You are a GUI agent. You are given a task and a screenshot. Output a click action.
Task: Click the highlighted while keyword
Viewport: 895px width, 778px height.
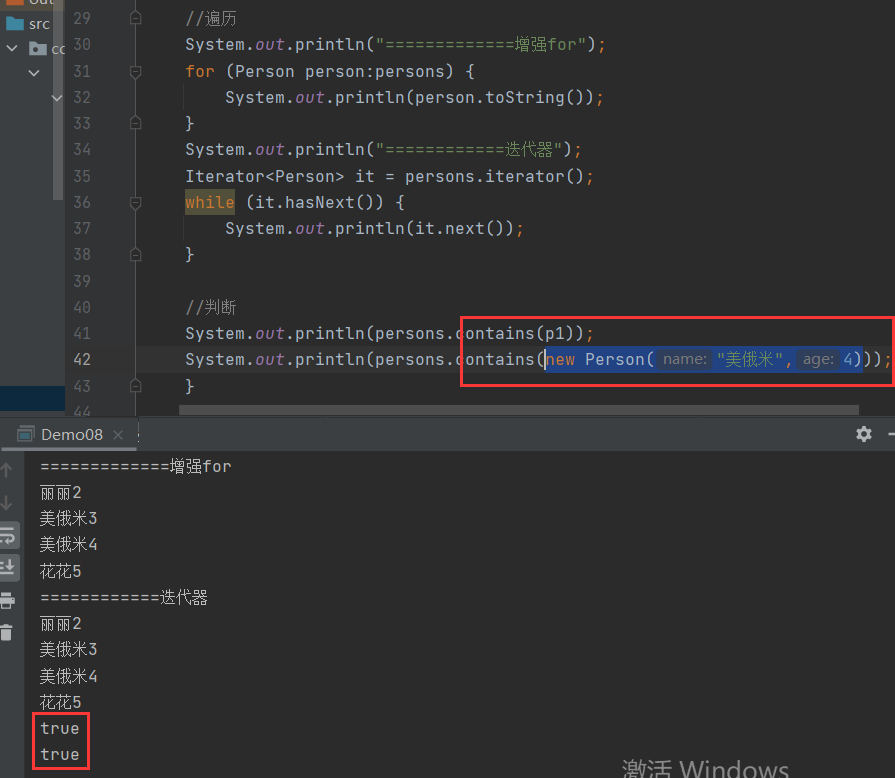click(x=209, y=202)
